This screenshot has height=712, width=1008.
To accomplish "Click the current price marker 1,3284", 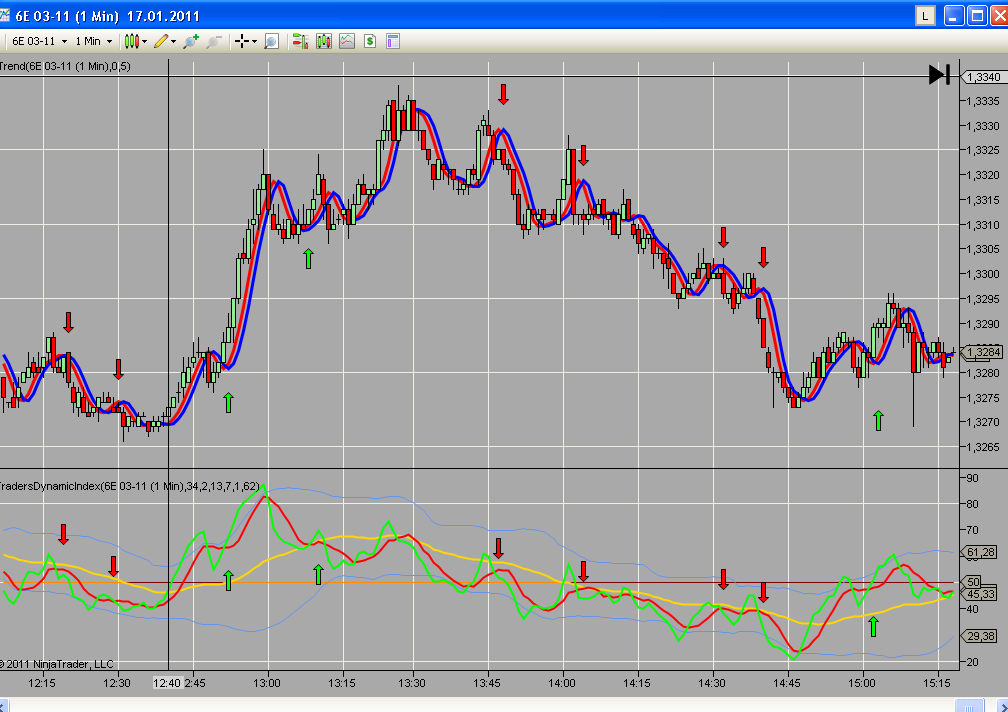I will click(982, 352).
